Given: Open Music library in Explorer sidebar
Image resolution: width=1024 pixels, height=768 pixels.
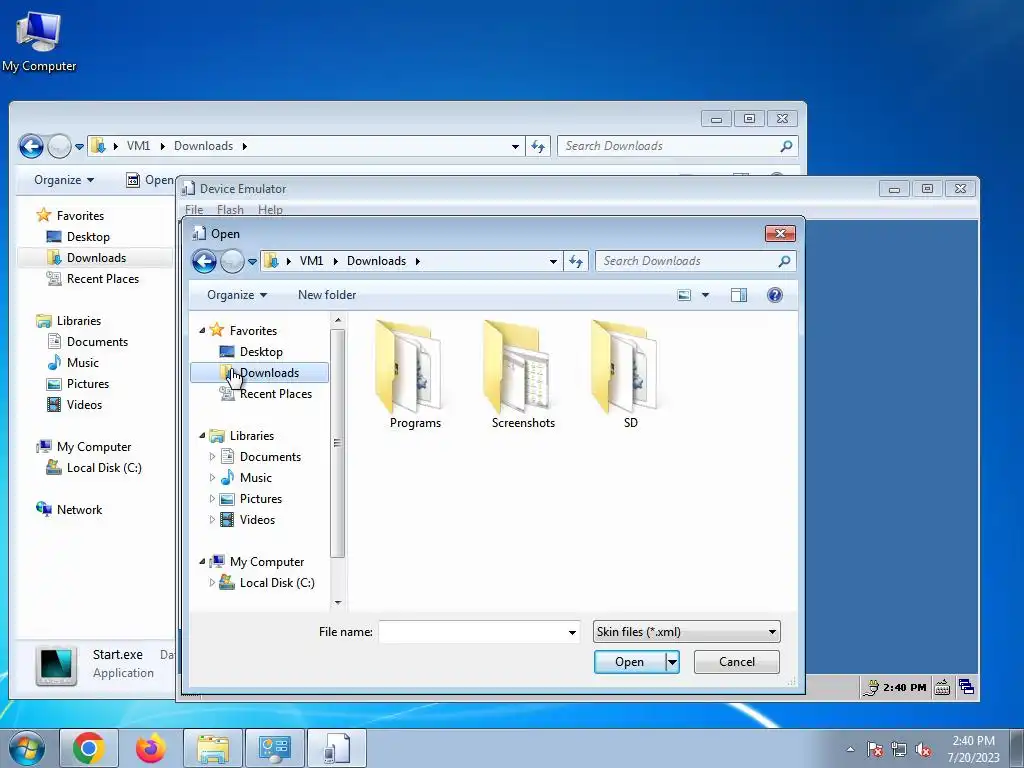Looking at the screenshot, I should (x=73, y=363).
